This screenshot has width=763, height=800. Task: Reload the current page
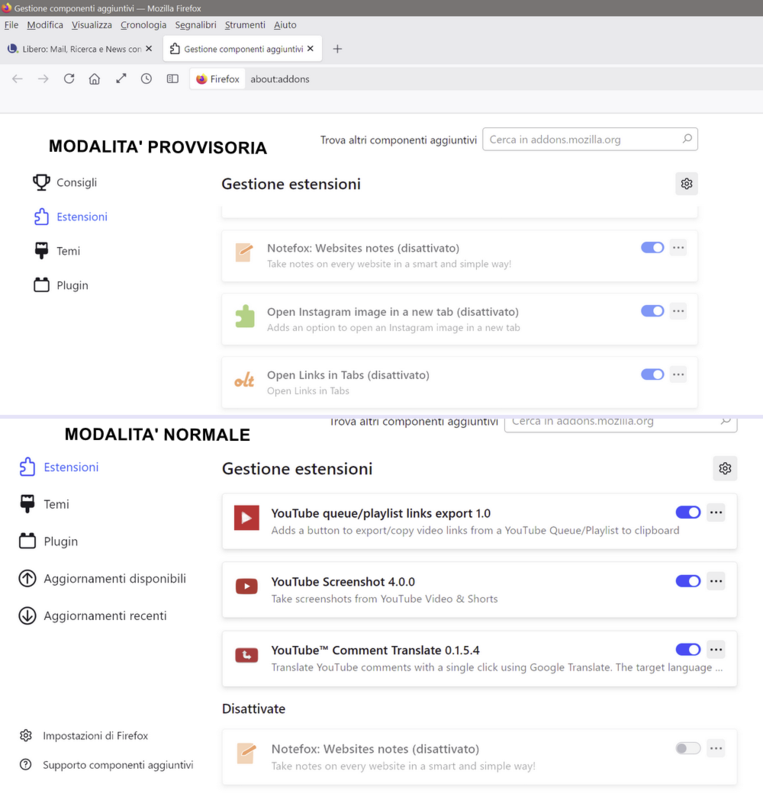pos(69,79)
